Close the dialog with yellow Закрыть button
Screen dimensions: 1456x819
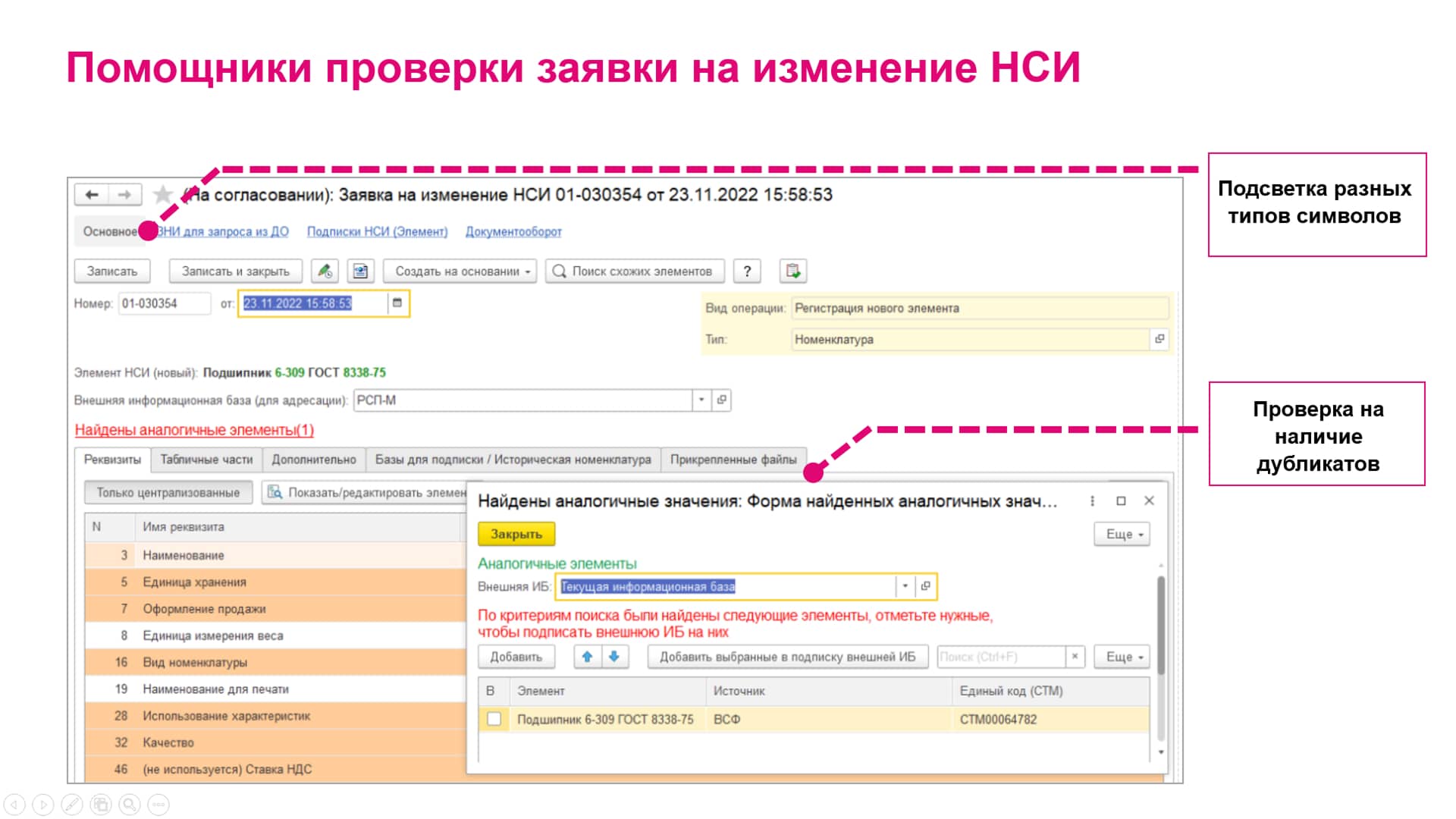point(516,534)
